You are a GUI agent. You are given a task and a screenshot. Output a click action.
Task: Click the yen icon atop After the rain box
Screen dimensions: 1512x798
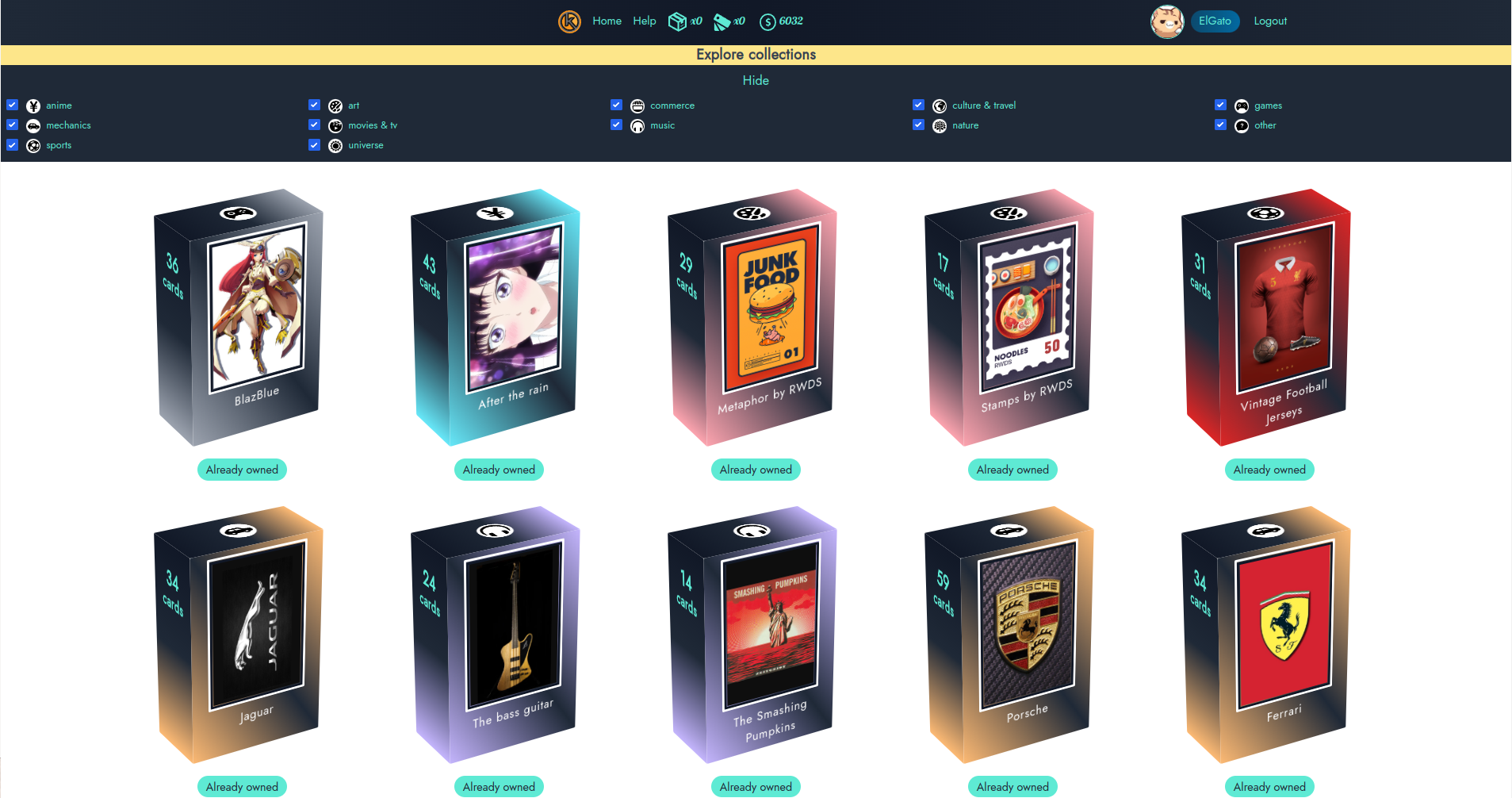(495, 213)
